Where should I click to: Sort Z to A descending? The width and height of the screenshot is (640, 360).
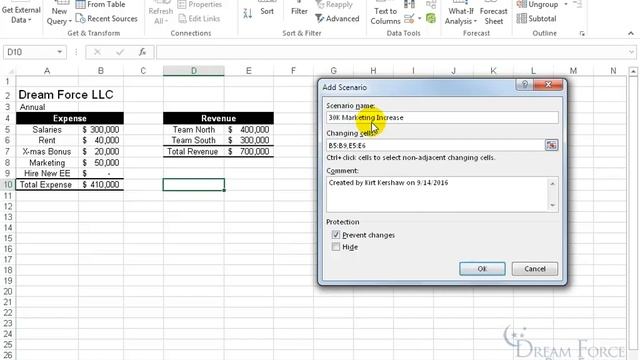click(247, 13)
